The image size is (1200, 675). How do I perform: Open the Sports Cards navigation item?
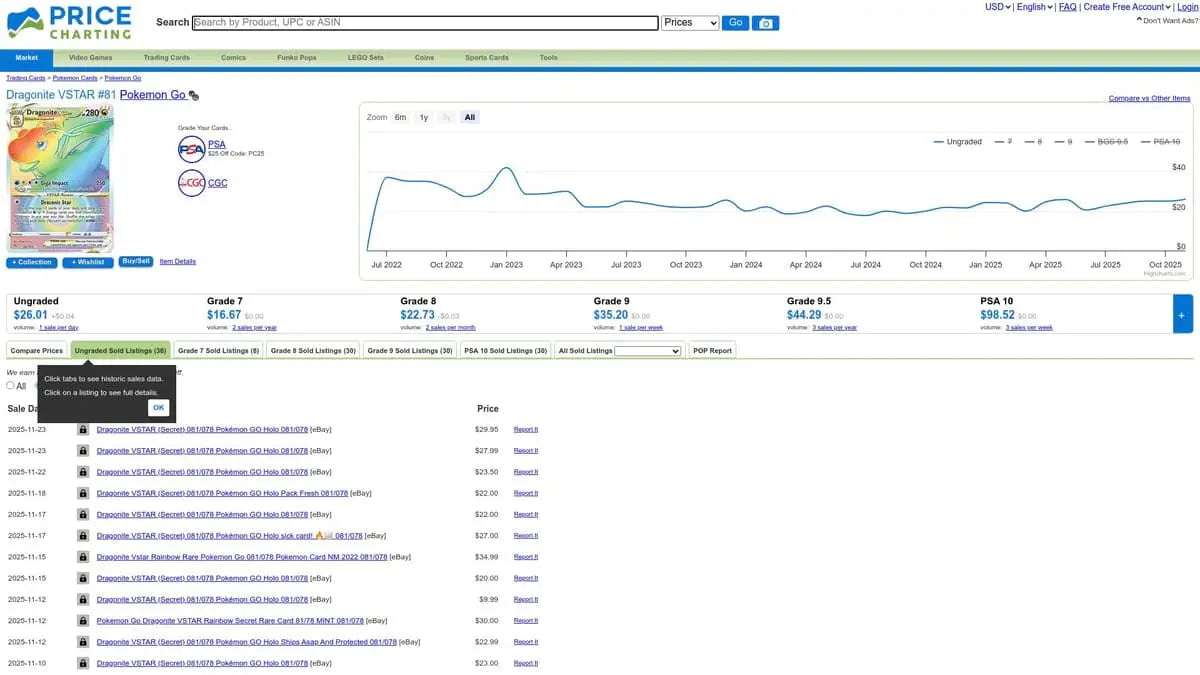pyautogui.click(x=486, y=58)
